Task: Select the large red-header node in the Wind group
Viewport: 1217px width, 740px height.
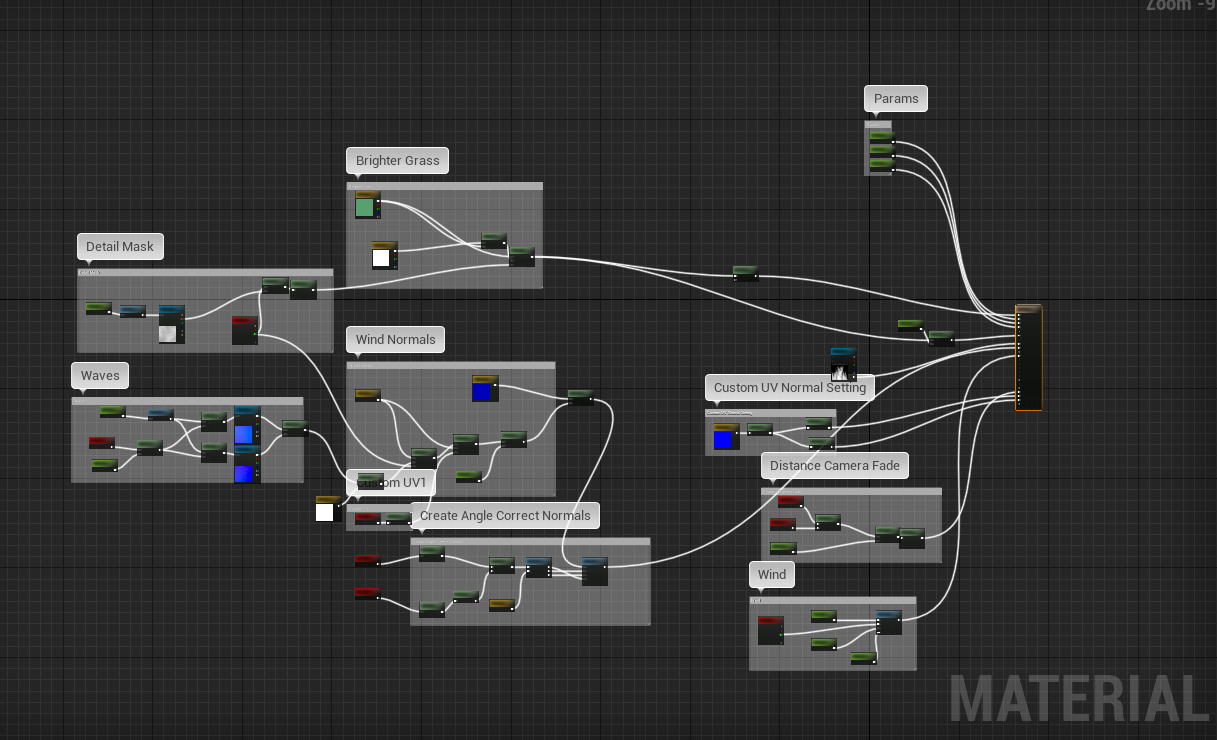Action: [x=770, y=630]
